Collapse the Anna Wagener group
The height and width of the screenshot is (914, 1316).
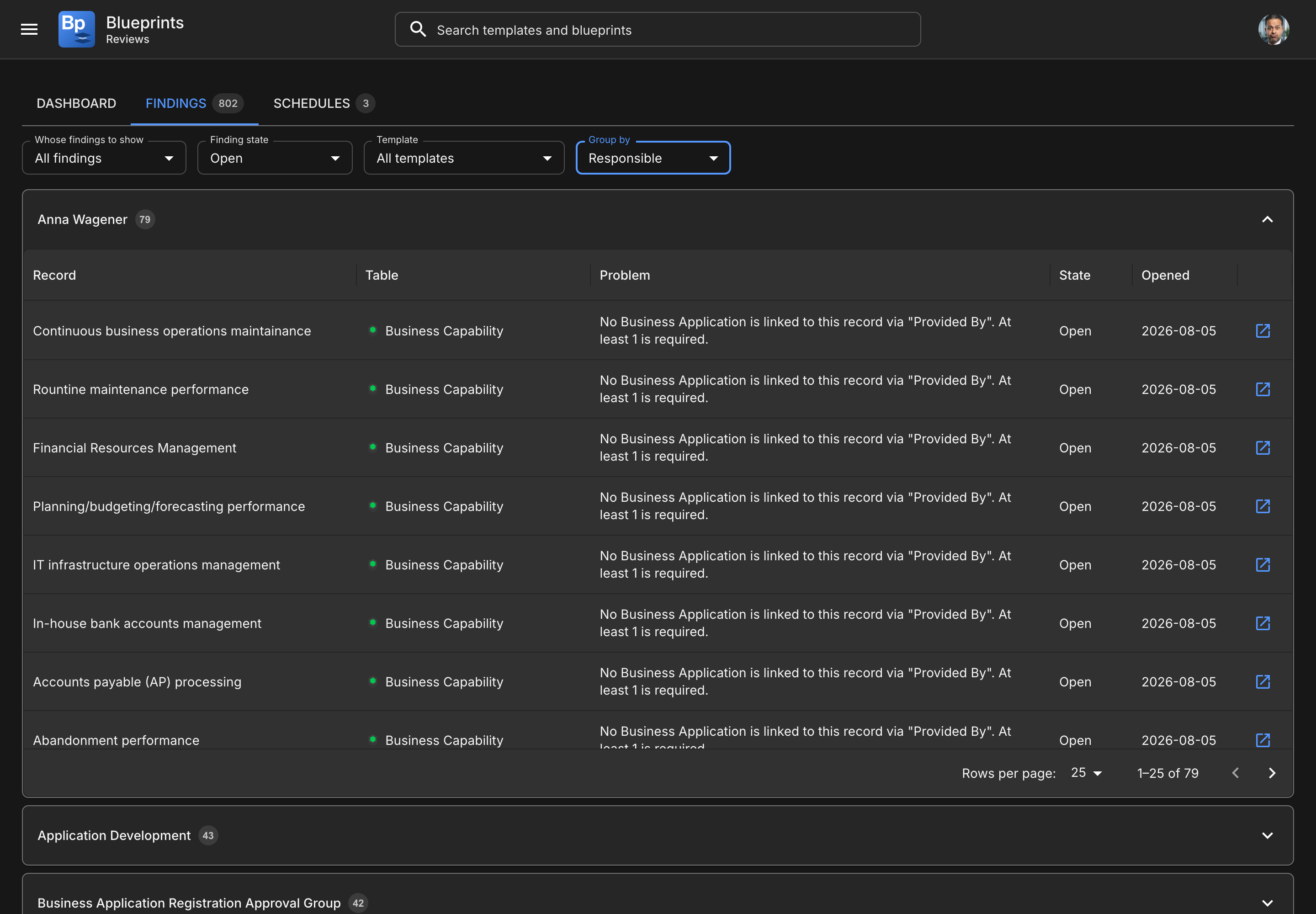tap(1267, 219)
